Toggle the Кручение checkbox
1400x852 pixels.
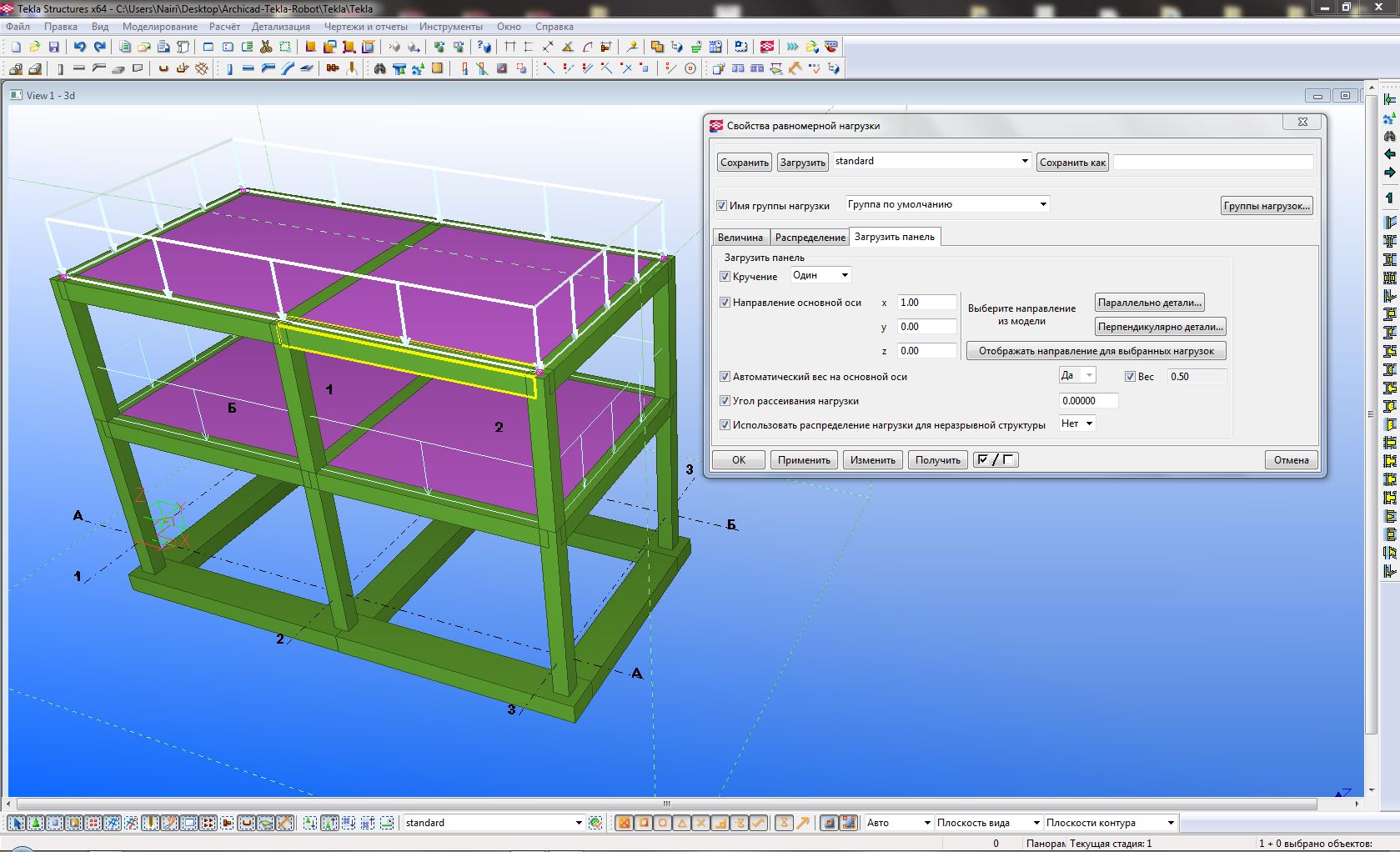click(725, 277)
